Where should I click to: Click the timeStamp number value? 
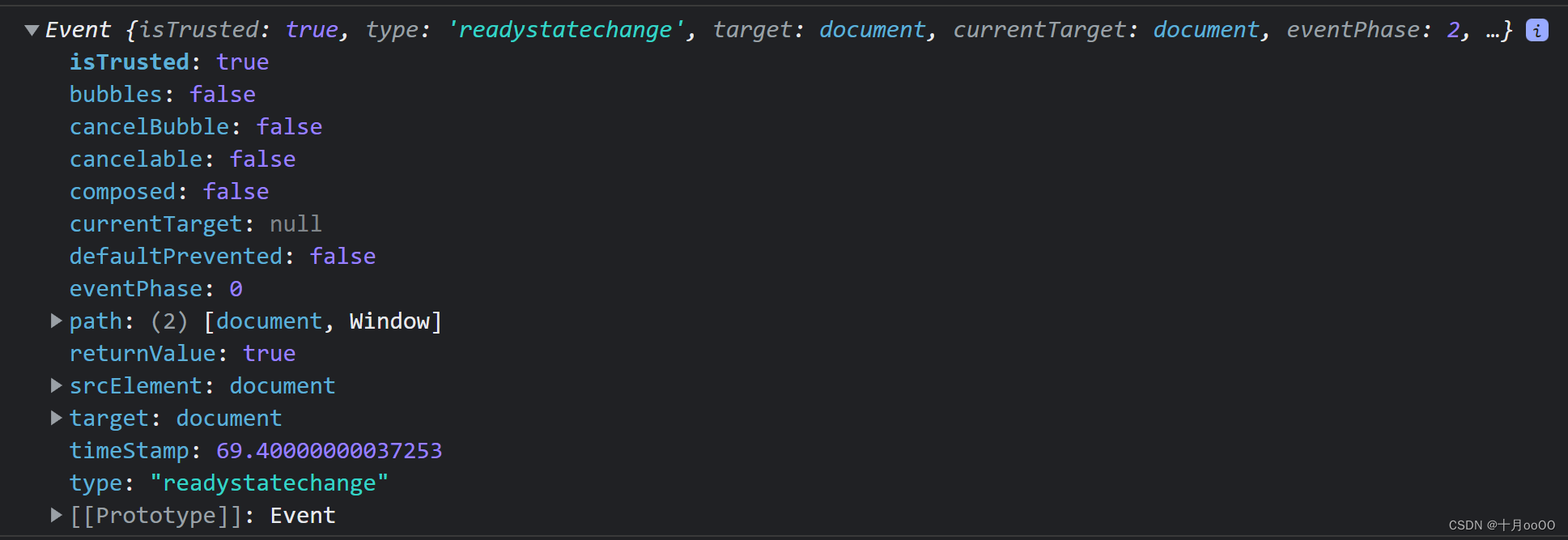(x=329, y=451)
